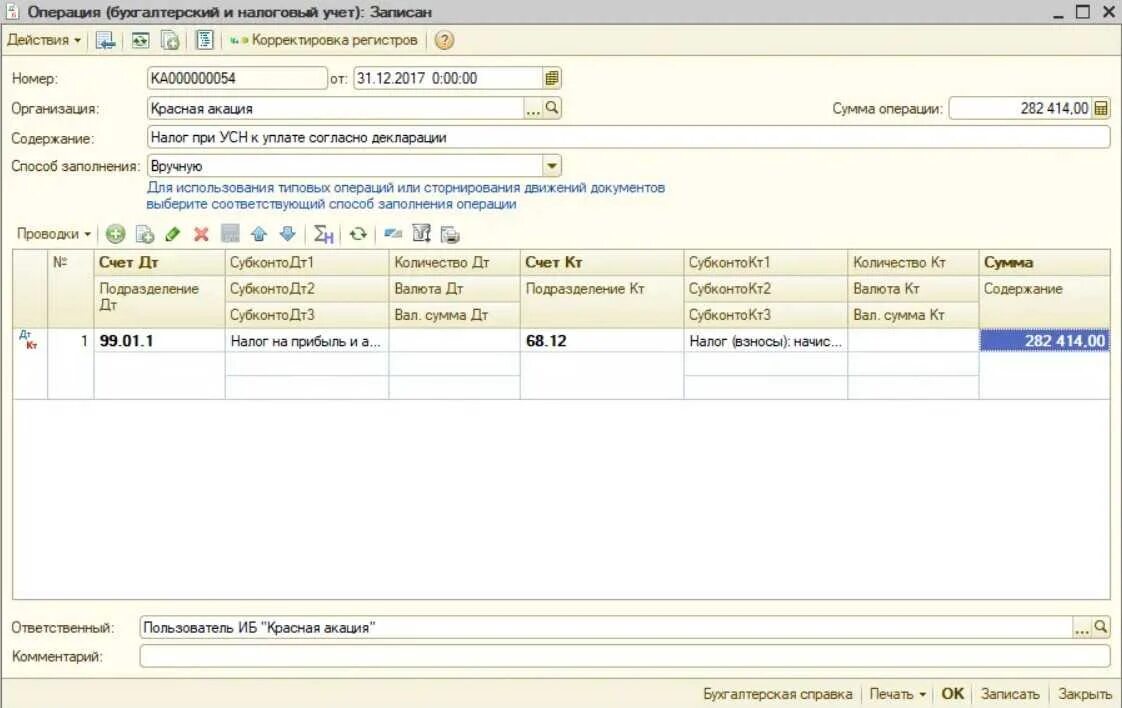Screen dimensions: 1122x708
Task: Click the refresh arrows icon in Проводки toolbar
Action: coord(358,234)
